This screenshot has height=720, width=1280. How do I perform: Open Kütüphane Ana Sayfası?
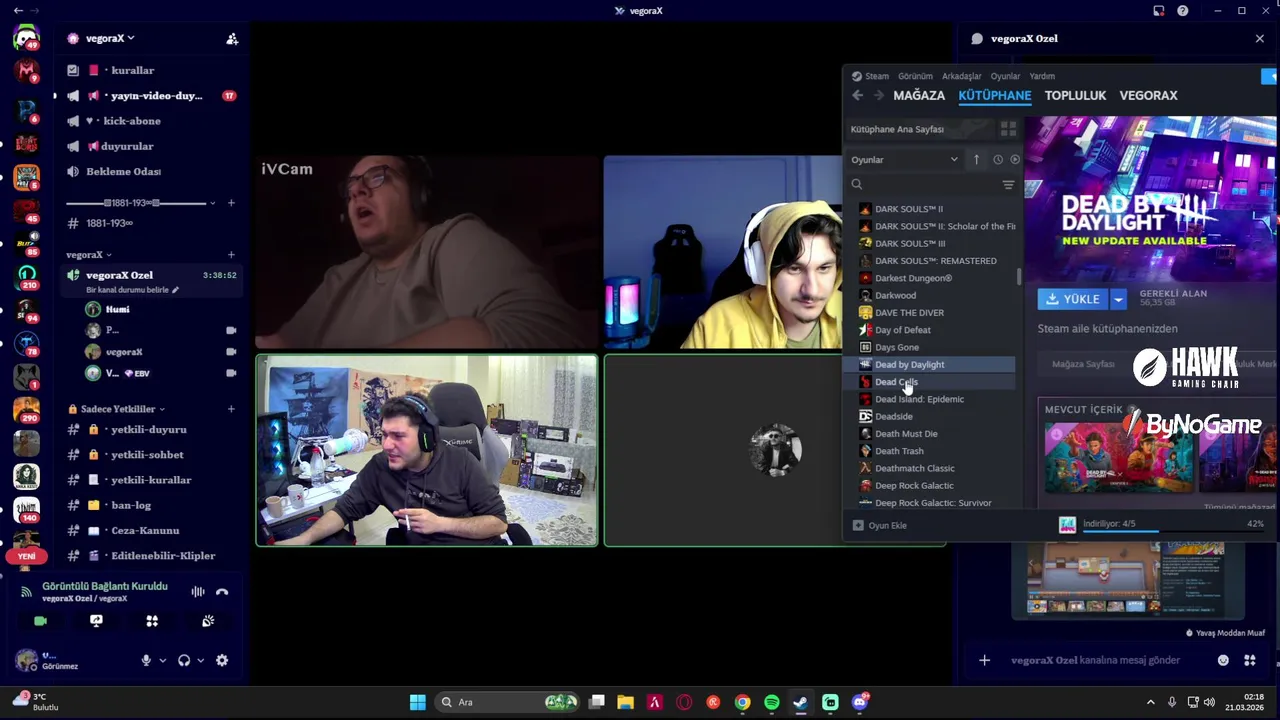pos(897,129)
